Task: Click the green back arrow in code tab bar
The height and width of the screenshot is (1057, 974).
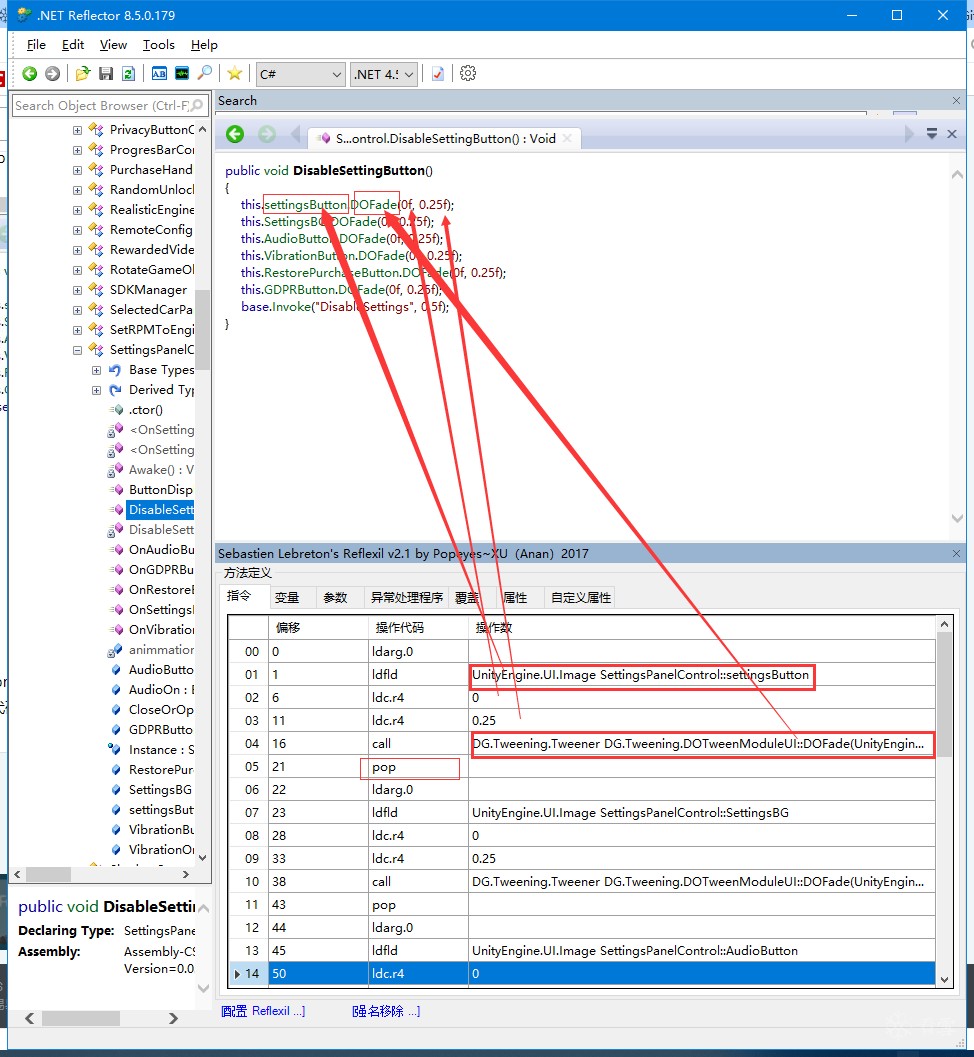Action: (235, 135)
